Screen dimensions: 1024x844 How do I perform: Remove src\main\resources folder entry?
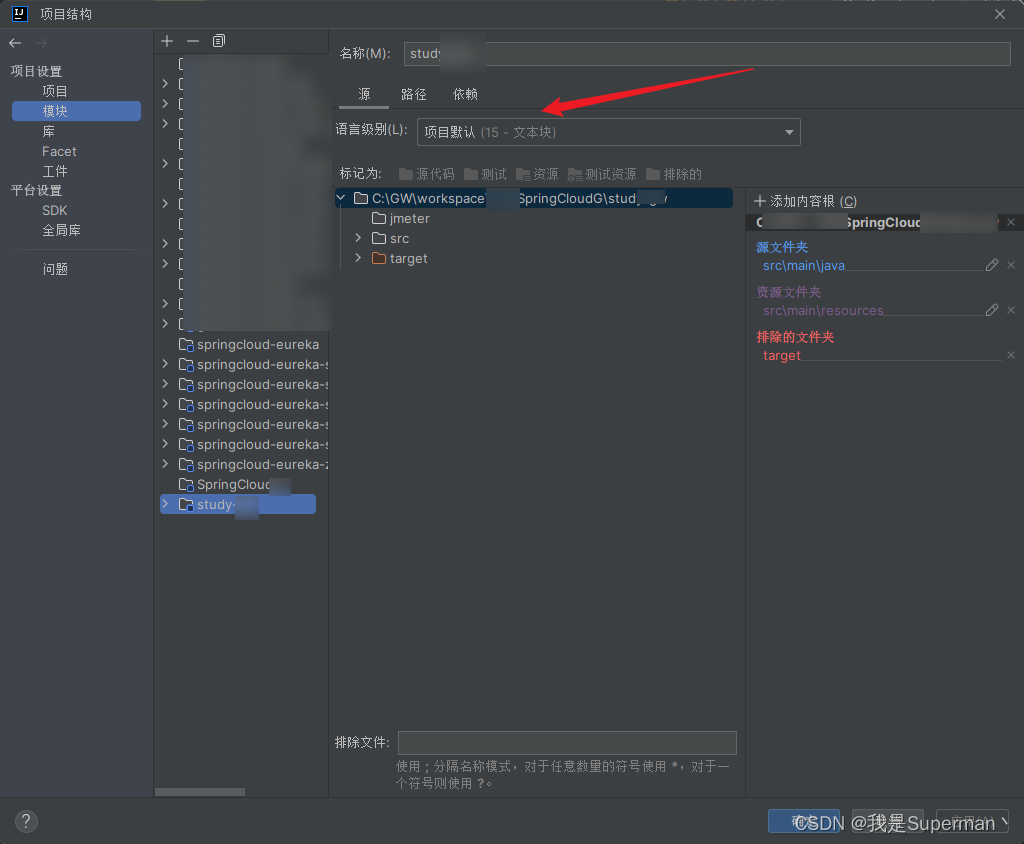coord(1011,310)
